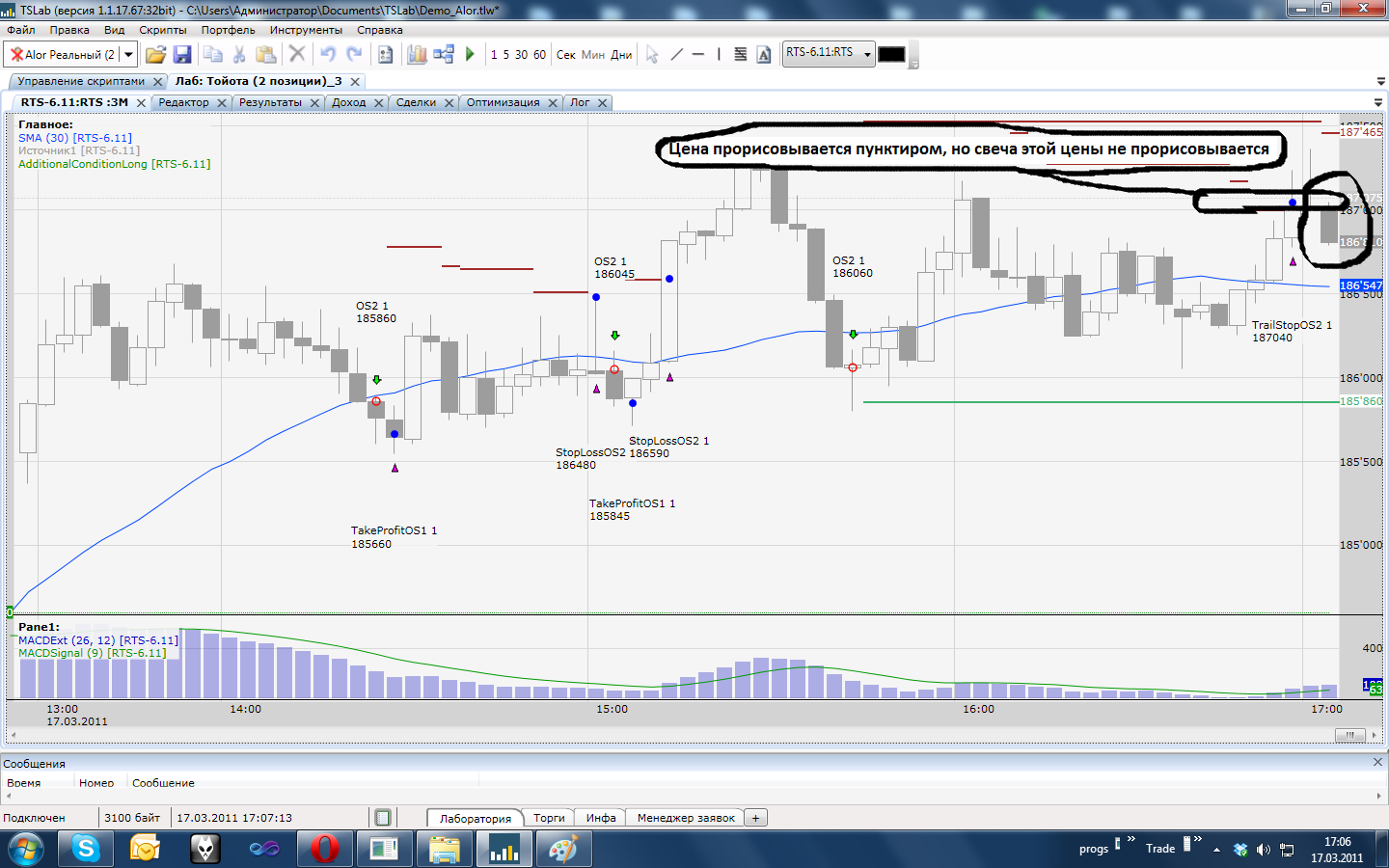
Task: Click the script blocks diagram icon
Action: pos(444,55)
